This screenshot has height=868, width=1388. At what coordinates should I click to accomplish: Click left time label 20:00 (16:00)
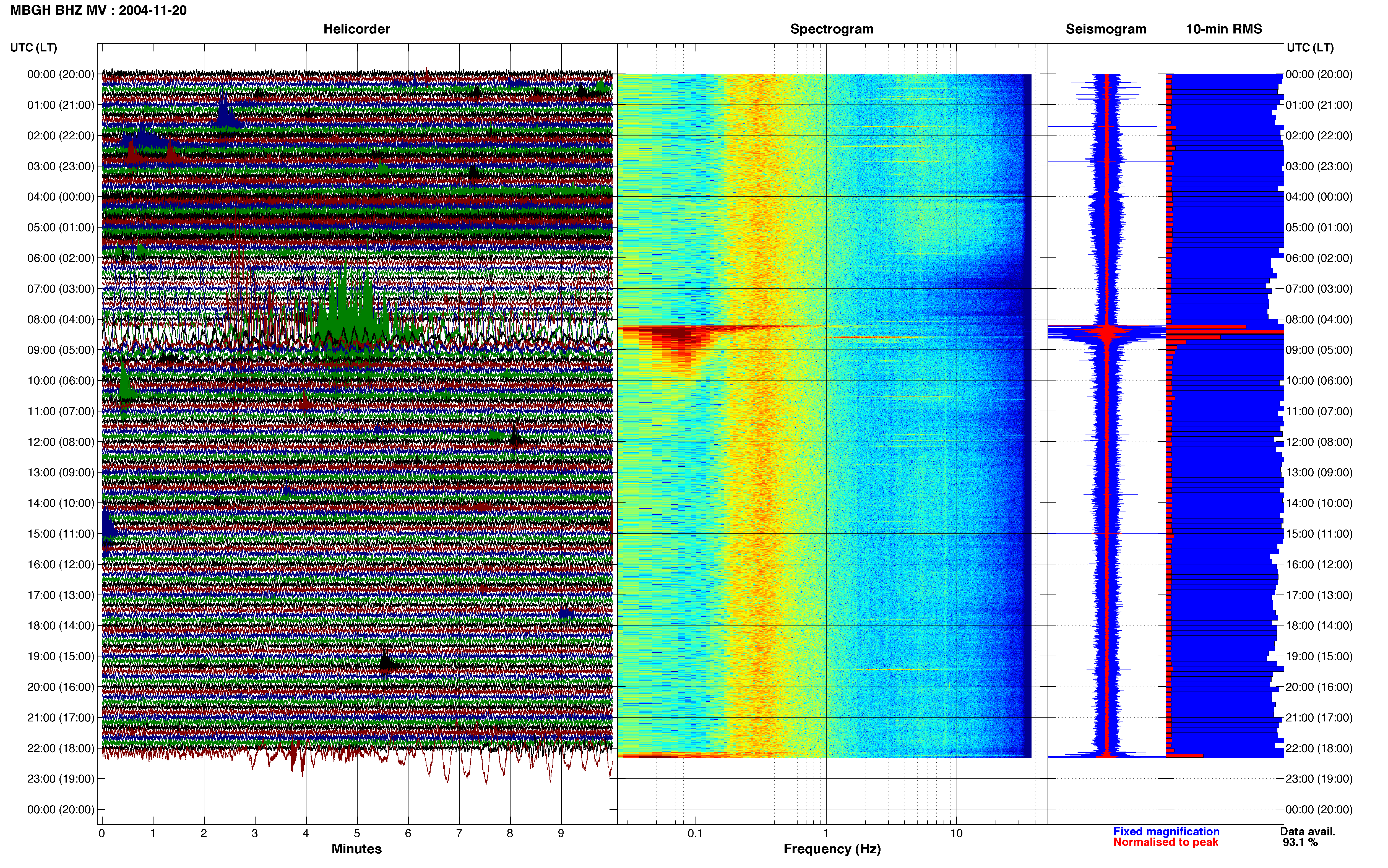(x=61, y=687)
